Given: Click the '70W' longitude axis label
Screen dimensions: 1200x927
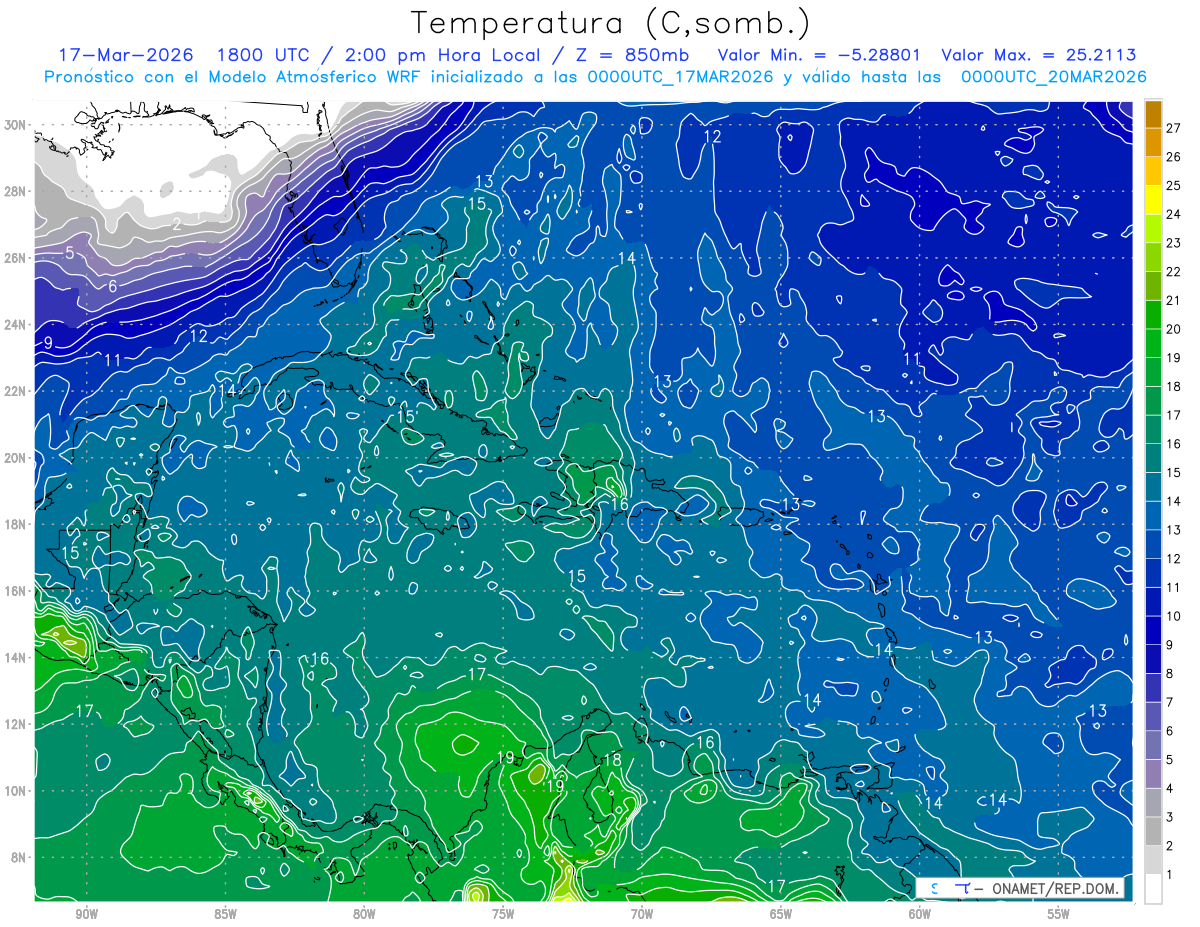Looking at the screenshot, I should [642, 914].
